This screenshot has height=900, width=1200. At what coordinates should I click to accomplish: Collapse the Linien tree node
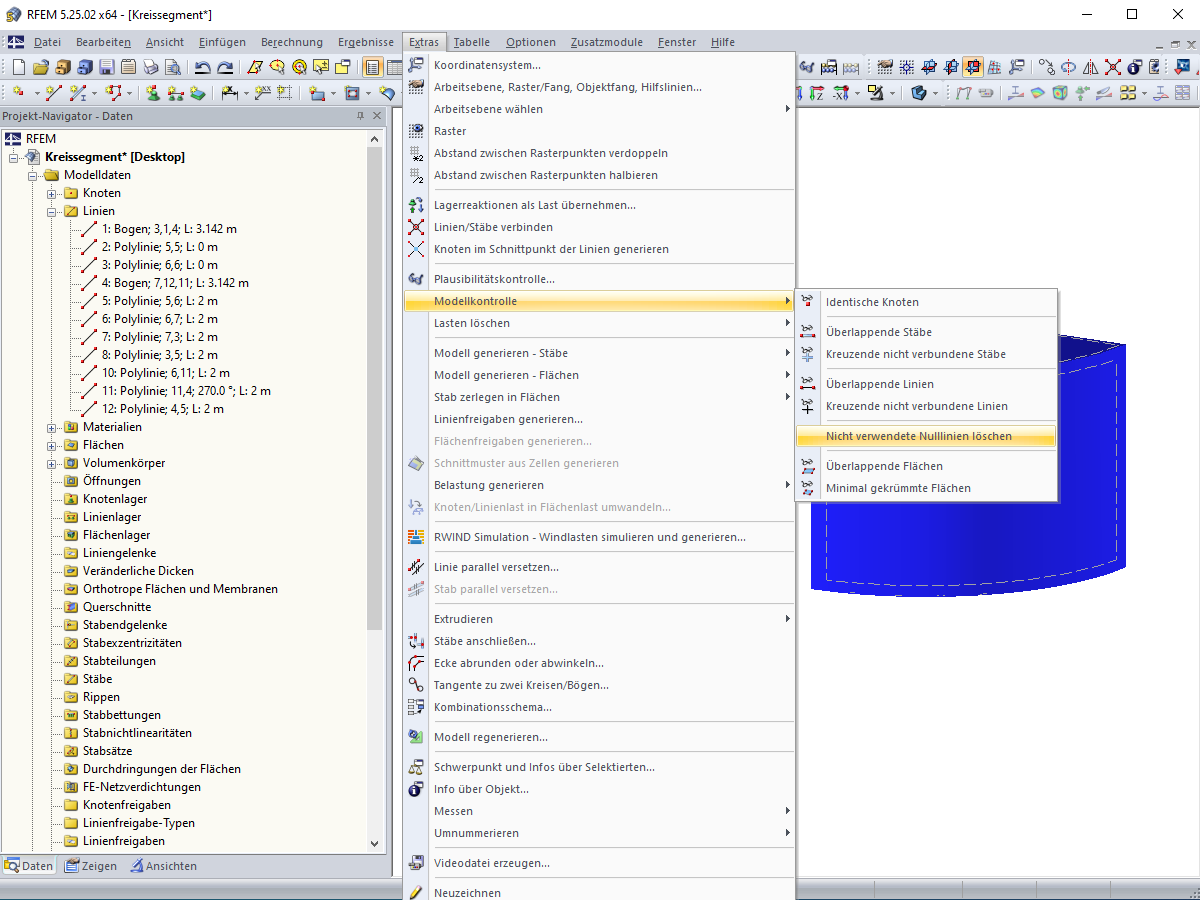(52, 211)
